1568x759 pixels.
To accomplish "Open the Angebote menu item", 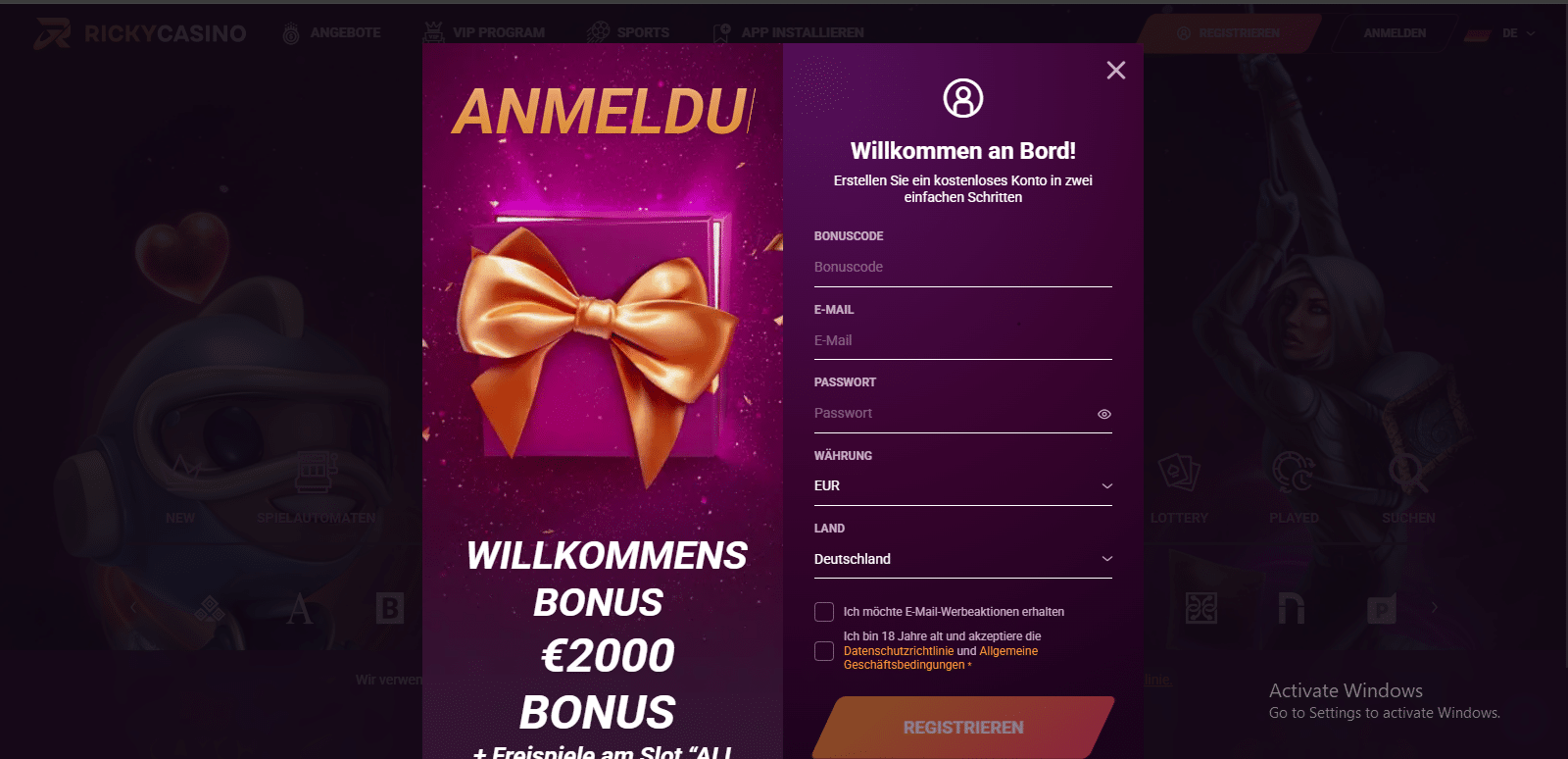I will click(331, 33).
